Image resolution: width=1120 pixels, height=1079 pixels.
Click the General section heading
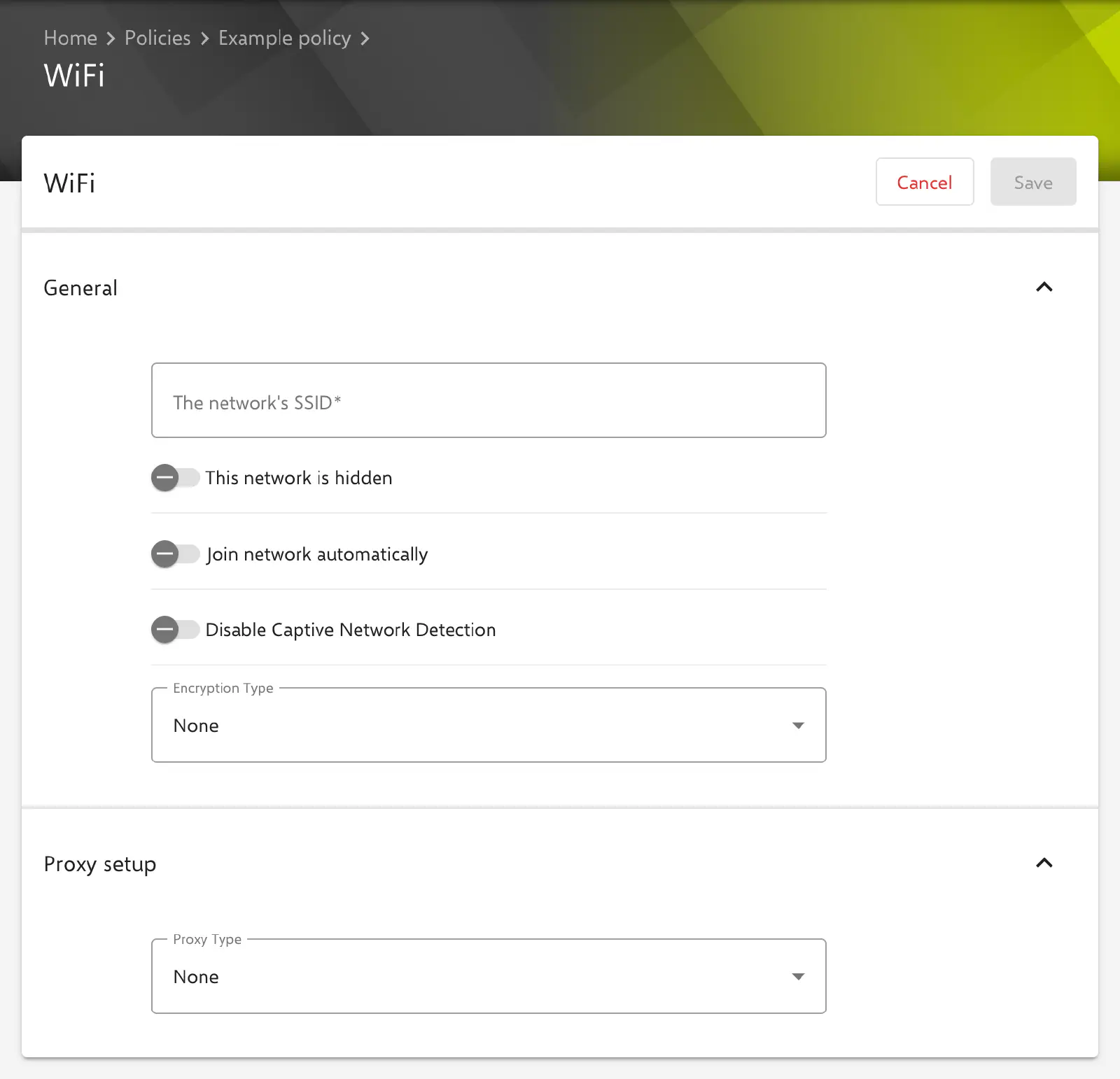[80, 288]
